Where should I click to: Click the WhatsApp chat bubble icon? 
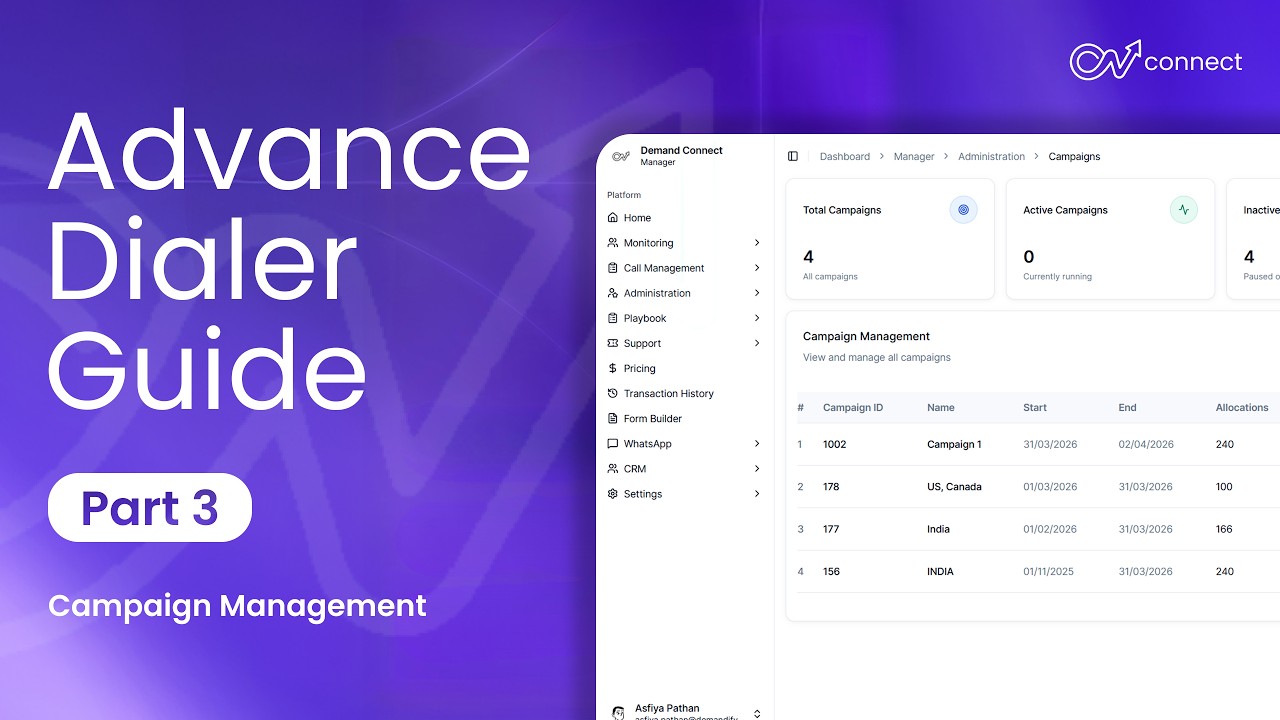(613, 443)
